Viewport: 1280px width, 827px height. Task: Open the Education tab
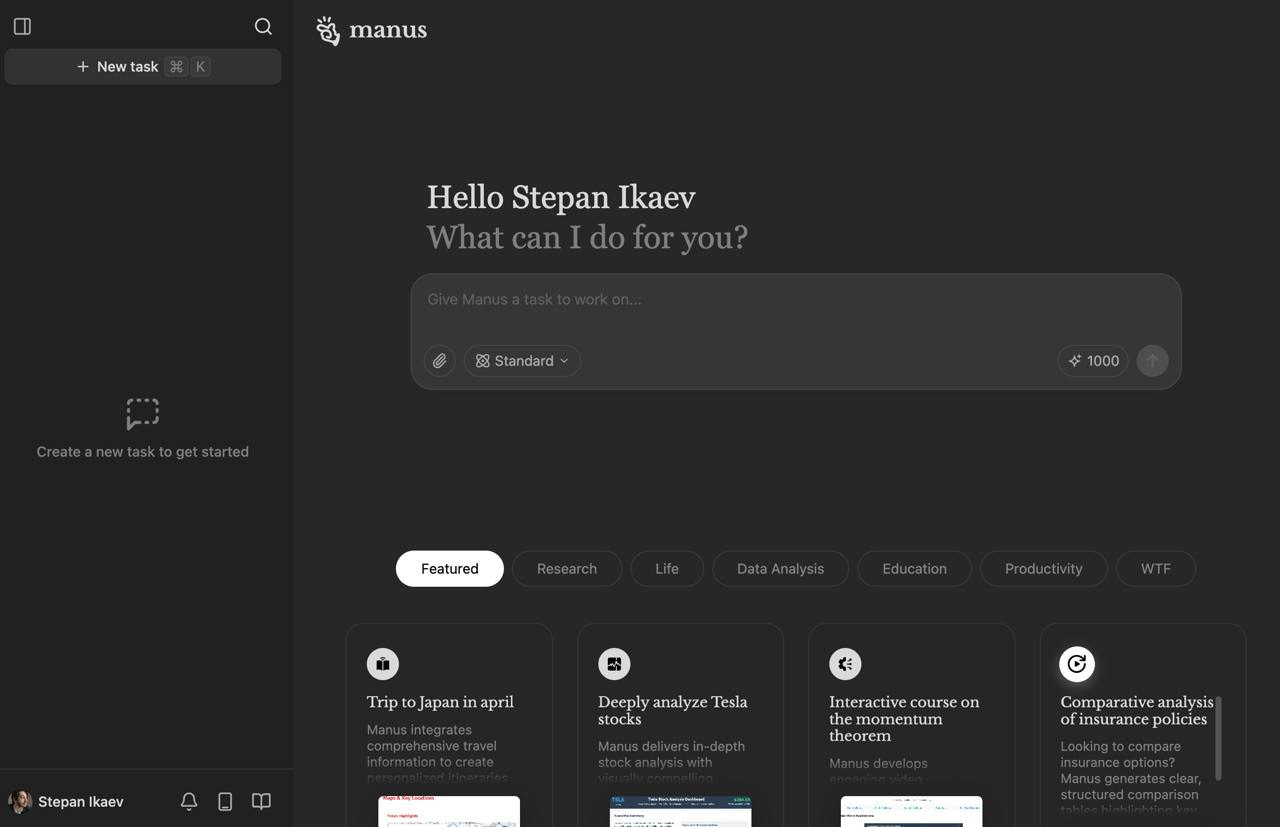pos(915,569)
